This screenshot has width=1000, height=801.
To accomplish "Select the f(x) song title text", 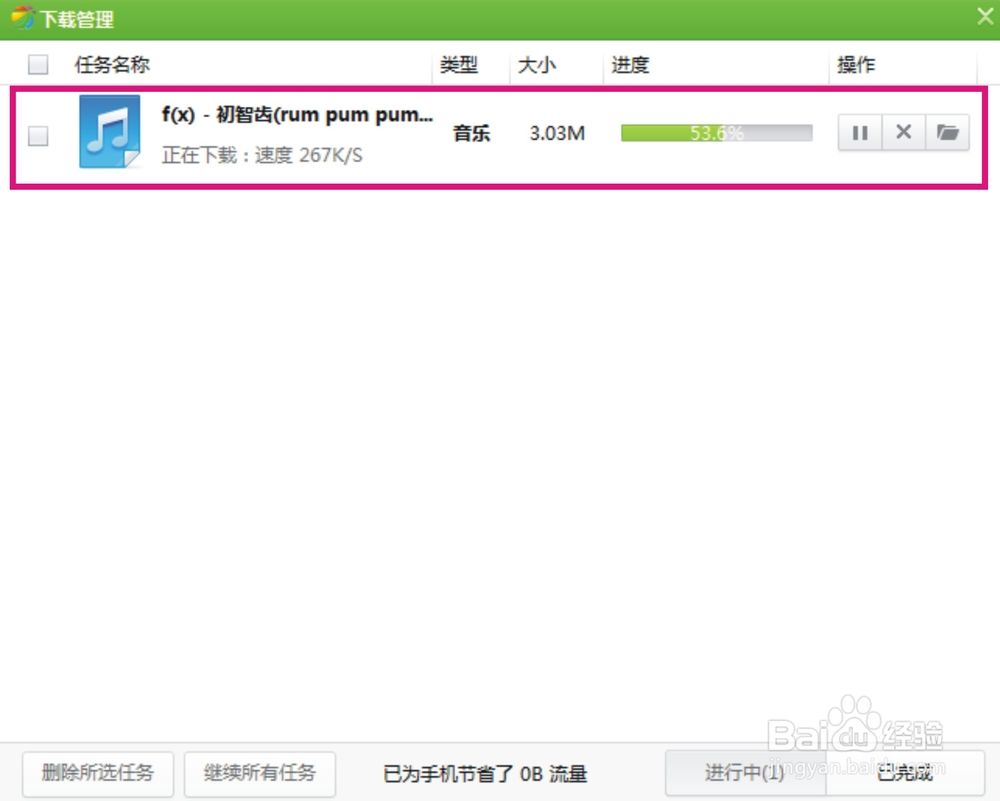I will (297, 115).
